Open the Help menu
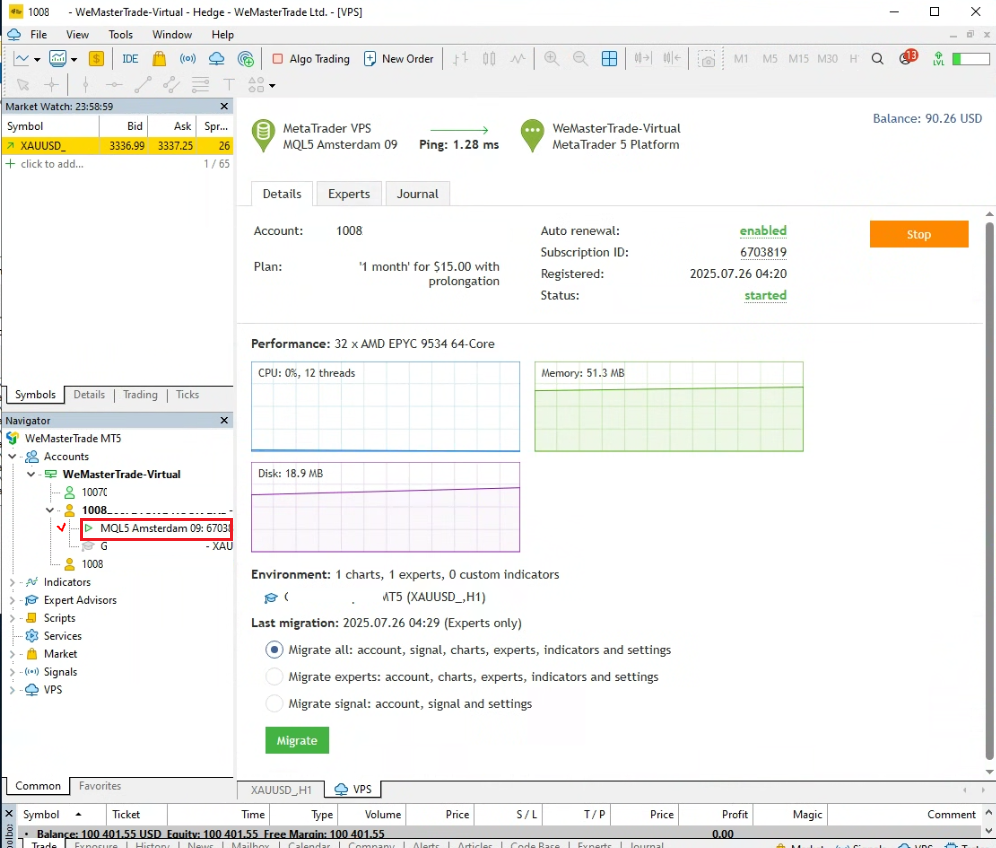The height and width of the screenshot is (848, 996). [222, 34]
